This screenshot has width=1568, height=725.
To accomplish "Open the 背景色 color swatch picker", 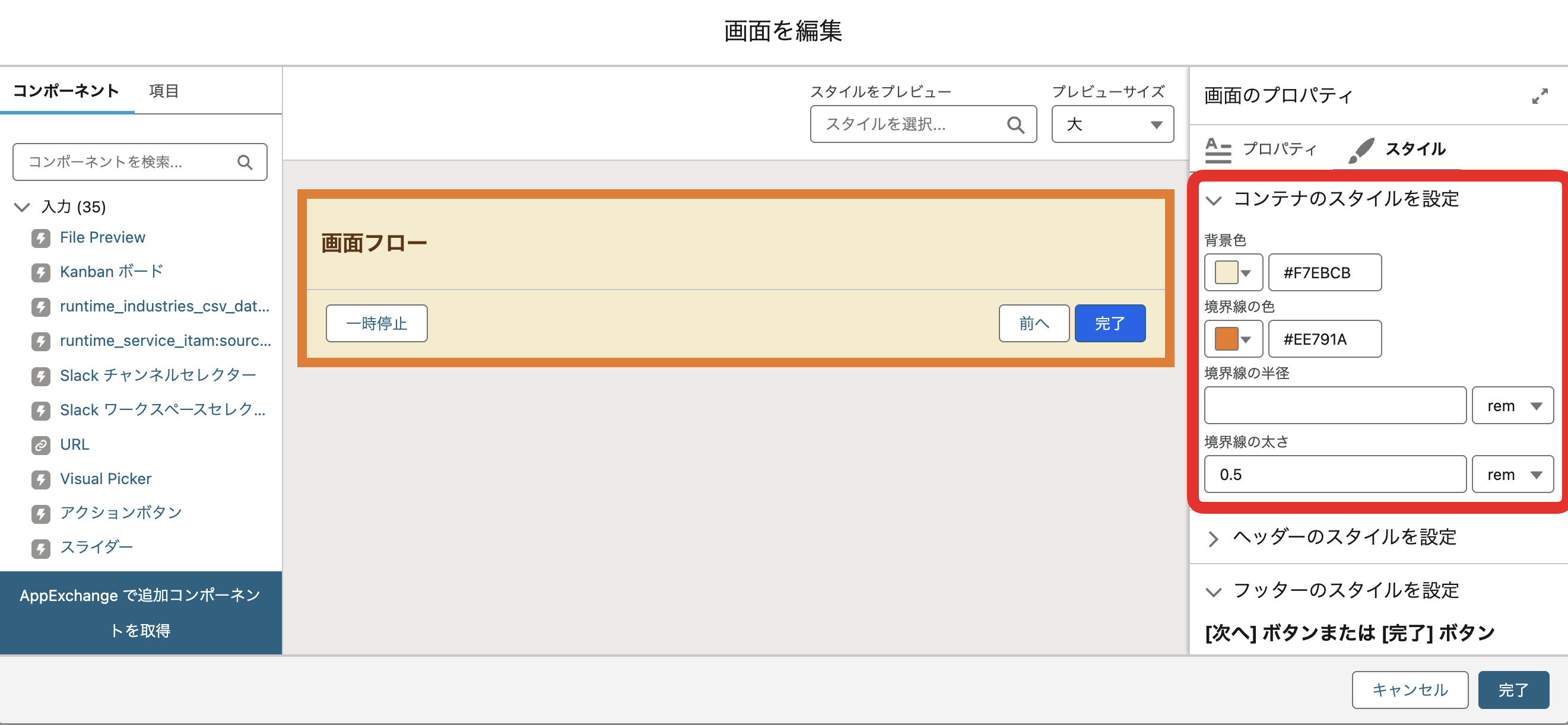I will (1233, 273).
